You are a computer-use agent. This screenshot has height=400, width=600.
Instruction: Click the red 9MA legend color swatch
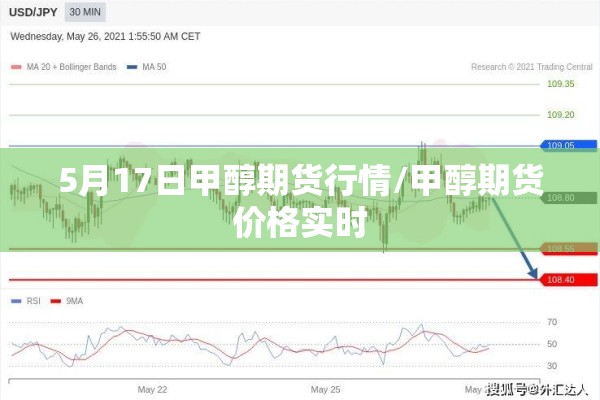[x=56, y=302]
